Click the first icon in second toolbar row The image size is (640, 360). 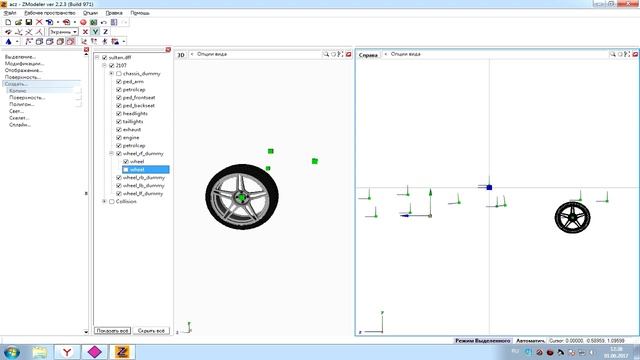[x=8, y=31]
